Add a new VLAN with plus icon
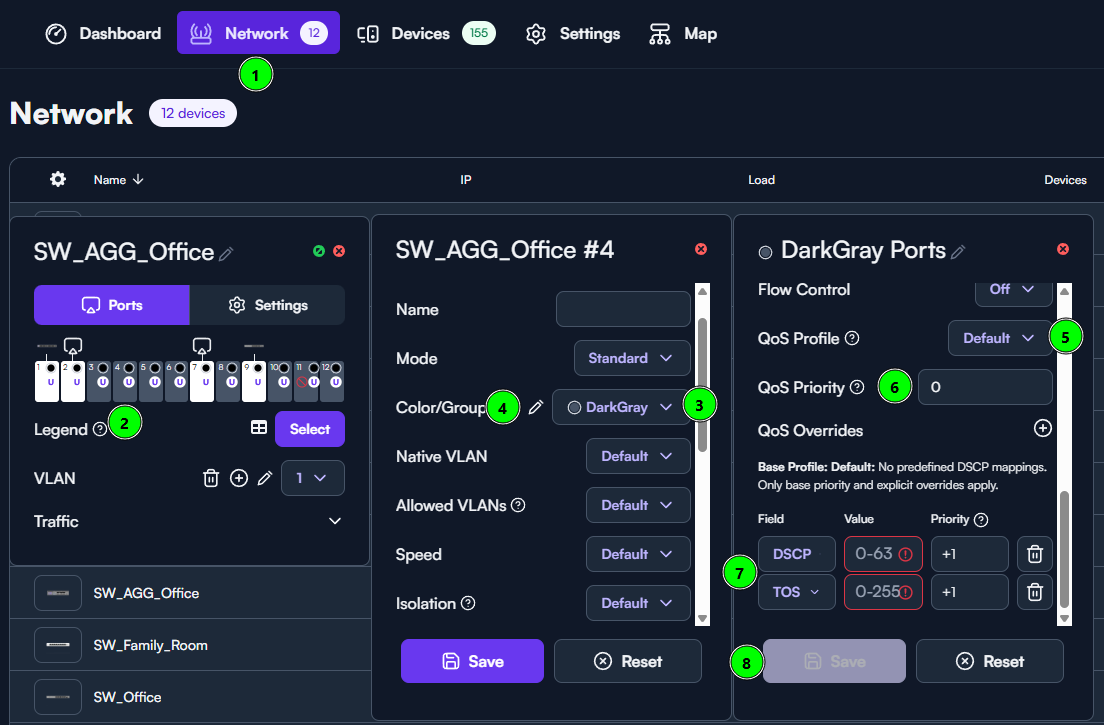 238,478
